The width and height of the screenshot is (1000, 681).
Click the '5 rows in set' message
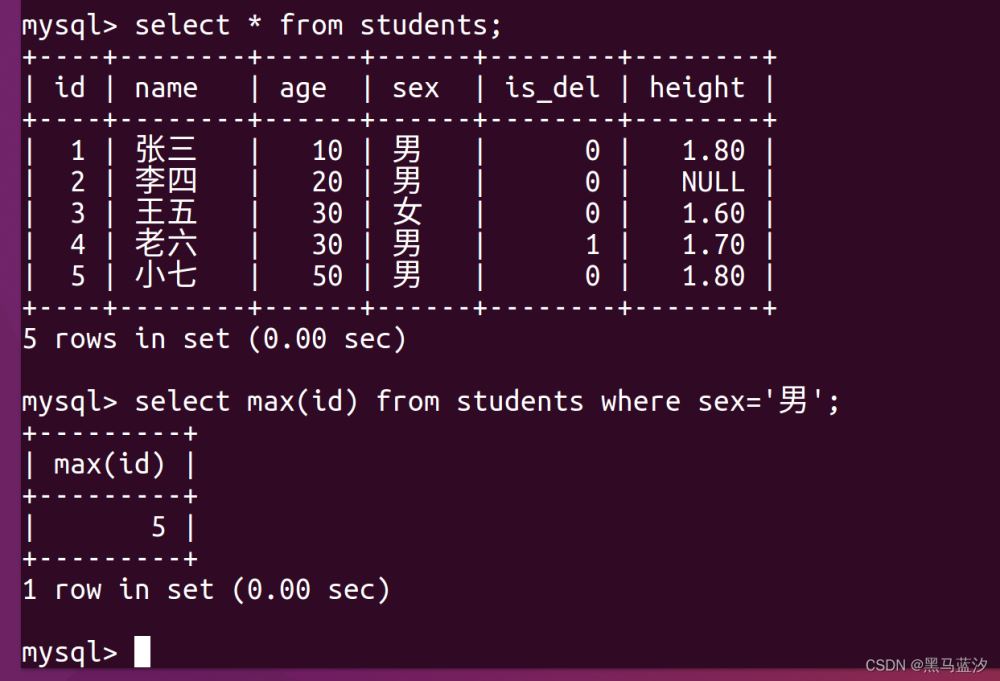(x=214, y=339)
